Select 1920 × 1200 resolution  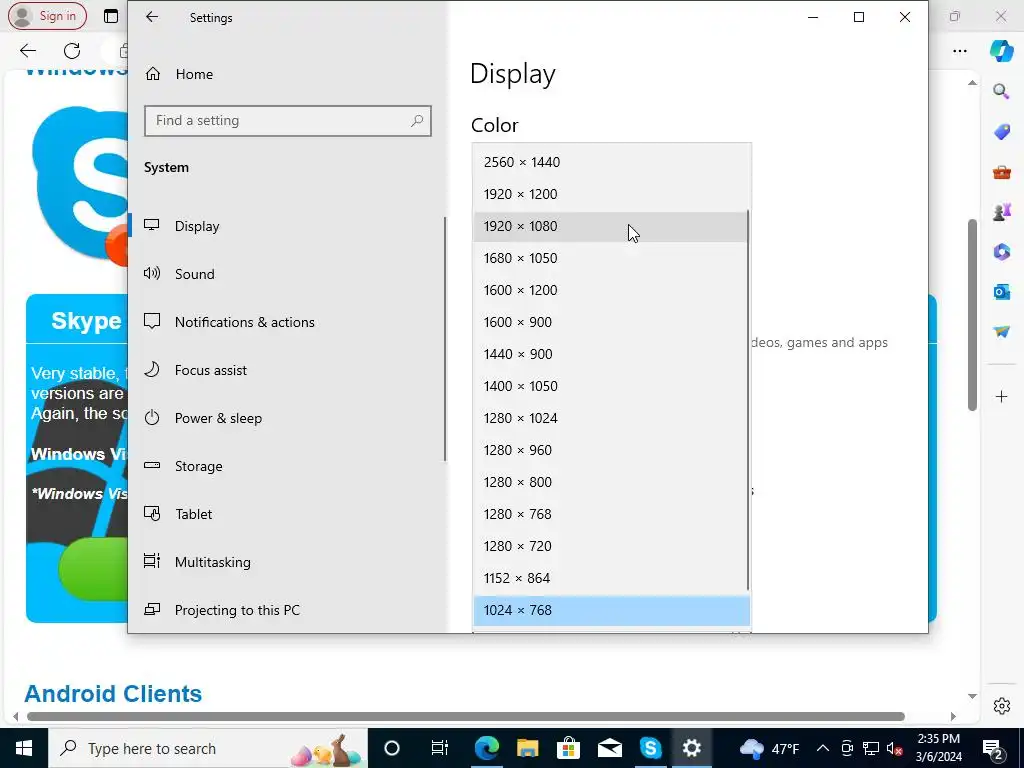611,194
